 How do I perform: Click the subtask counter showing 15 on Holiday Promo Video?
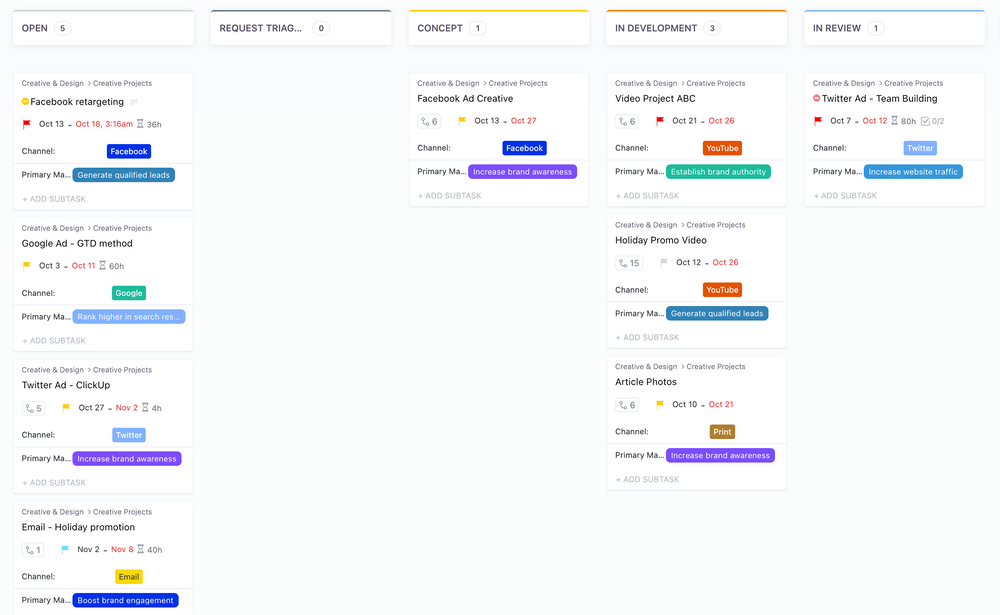coord(629,263)
